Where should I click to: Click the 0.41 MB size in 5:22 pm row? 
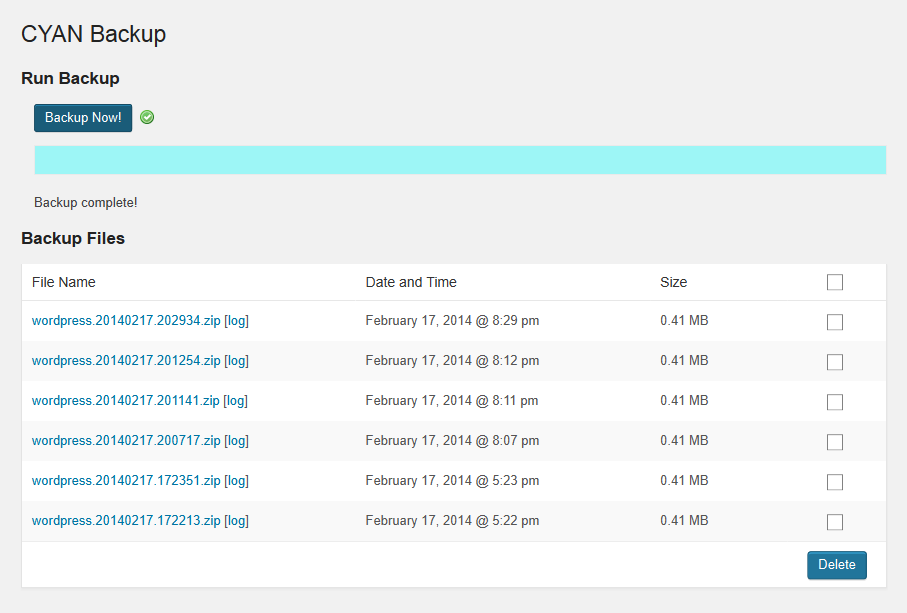pyautogui.click(x=684, y=520)
